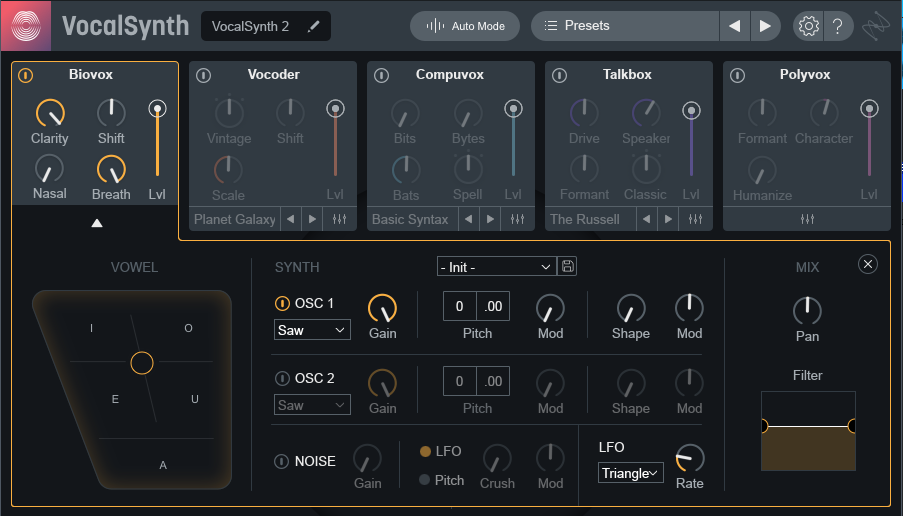
Task: Click the Biovox Nasal knob
Action: (x=50, y=169)
